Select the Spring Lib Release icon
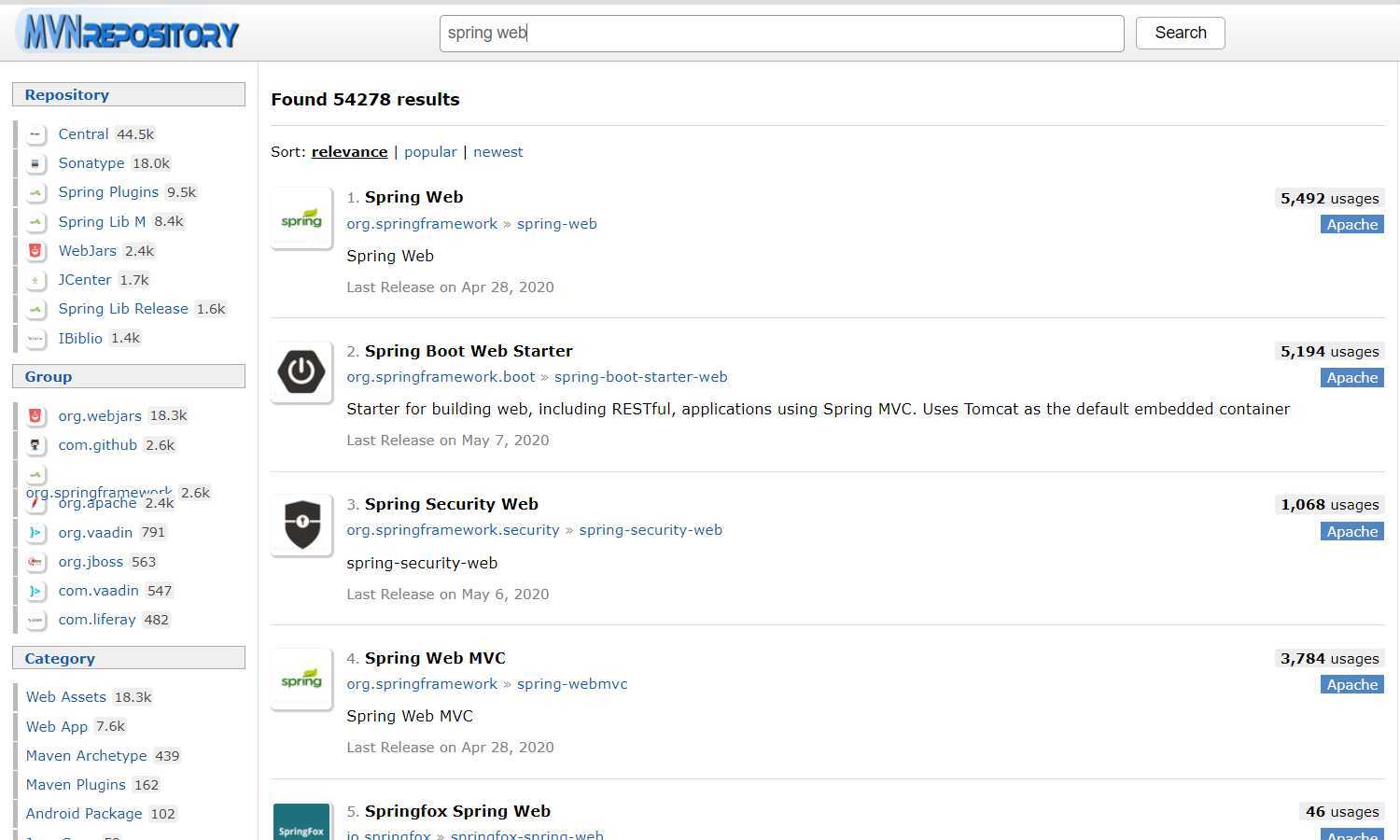The height and width of the screenshot is (840, 1400). 35,309
